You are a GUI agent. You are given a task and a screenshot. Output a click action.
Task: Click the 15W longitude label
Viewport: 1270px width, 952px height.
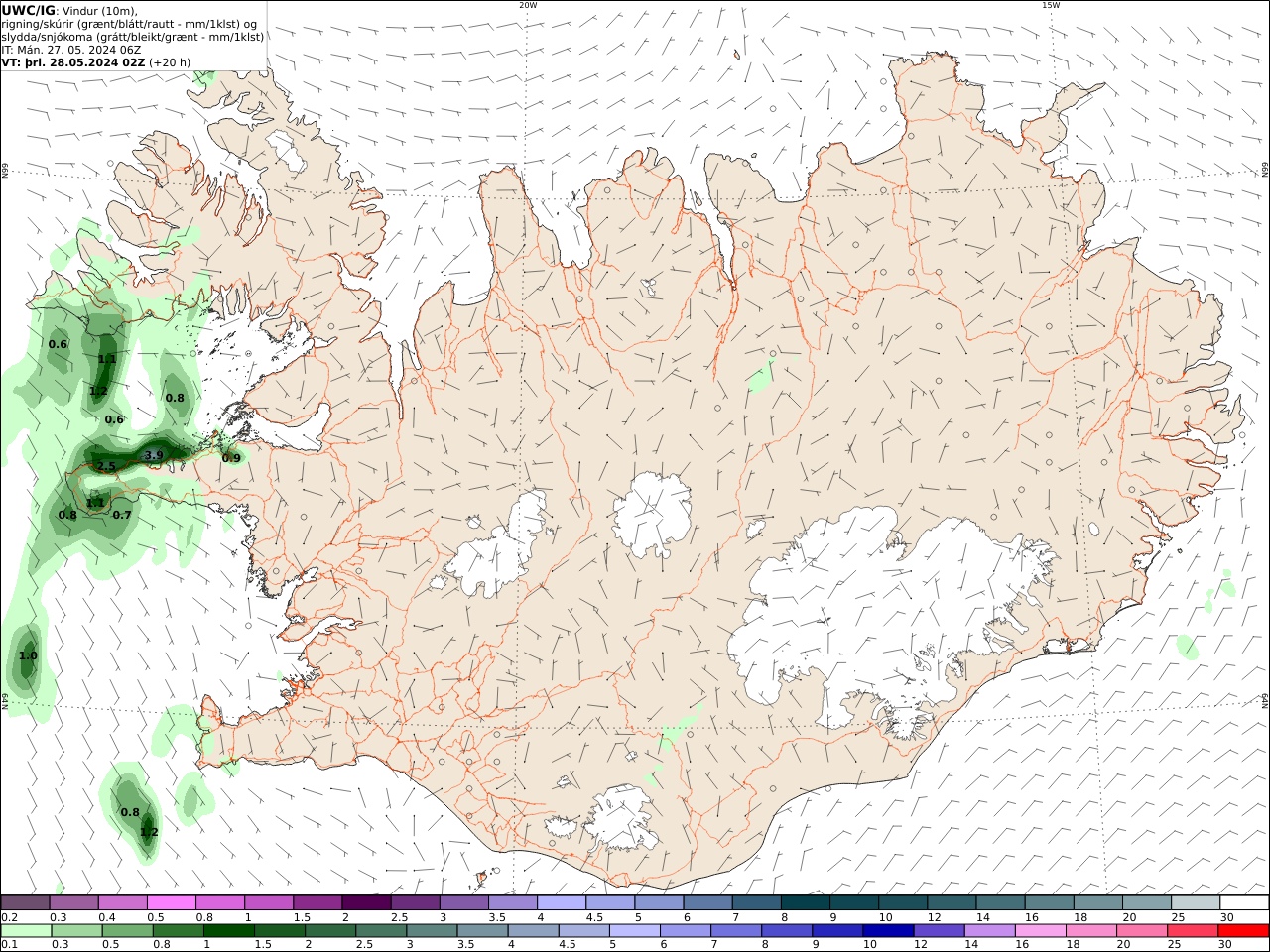(1051, 5)
